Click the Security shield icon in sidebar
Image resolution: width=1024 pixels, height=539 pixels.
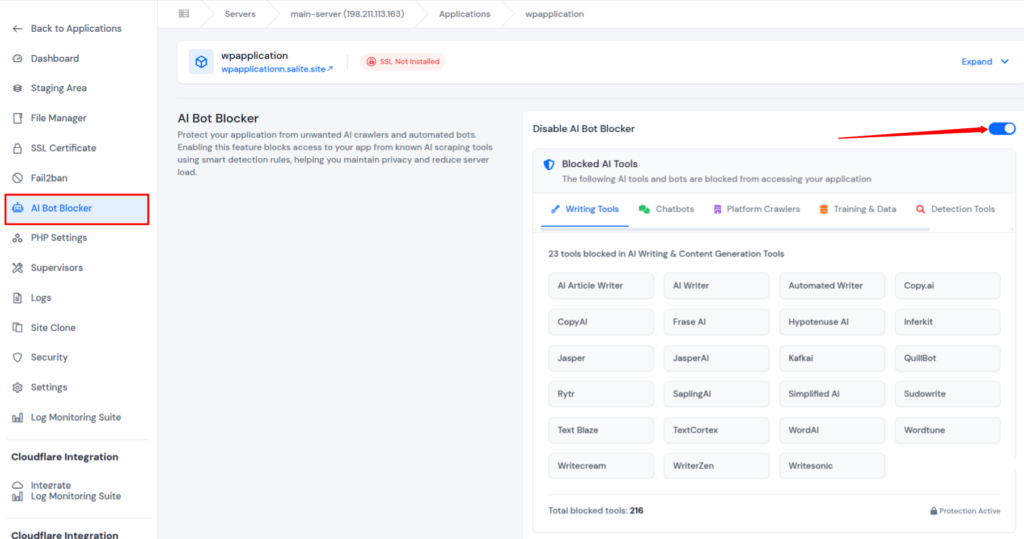pyautogui.click(x=18, y=357)
